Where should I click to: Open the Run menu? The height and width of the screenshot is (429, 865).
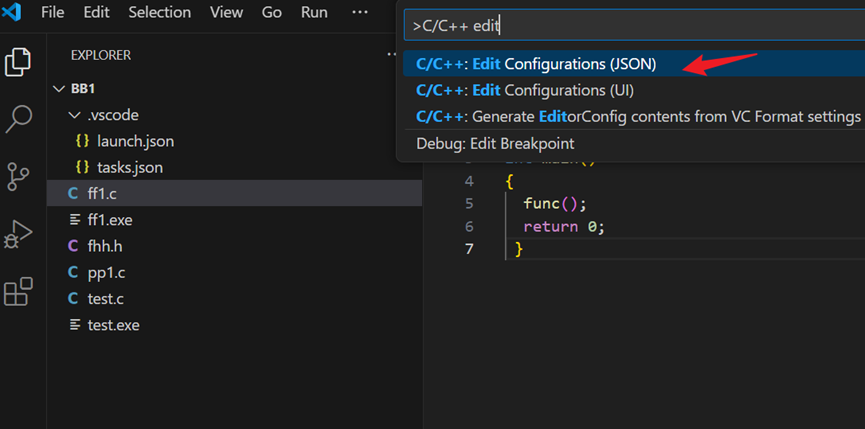(x=314, y=12)
